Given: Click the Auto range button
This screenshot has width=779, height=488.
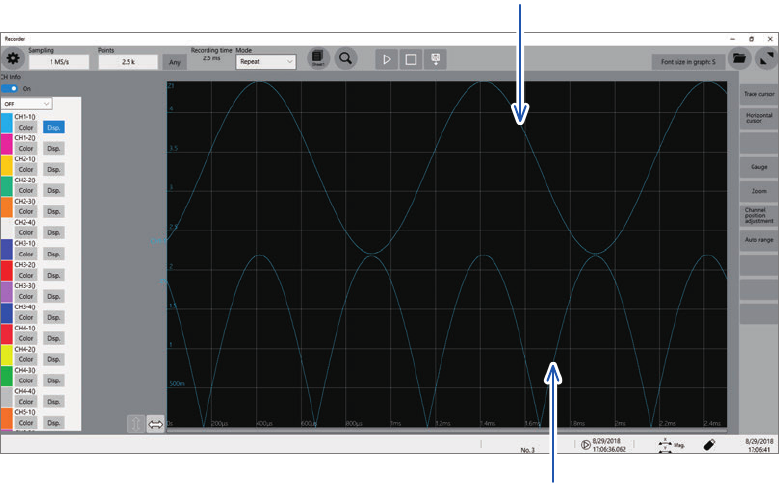Looking at the screenshot, I should (x=759, y=240).
